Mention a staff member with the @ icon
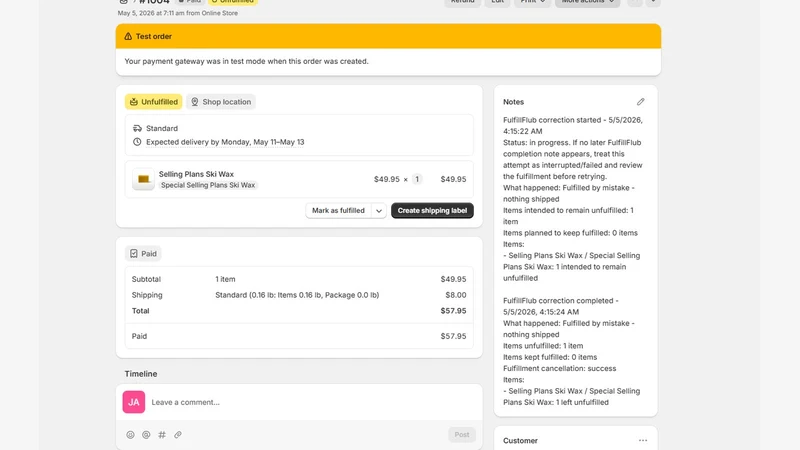Screen dimensions: 800x450 tap(146, 435)
